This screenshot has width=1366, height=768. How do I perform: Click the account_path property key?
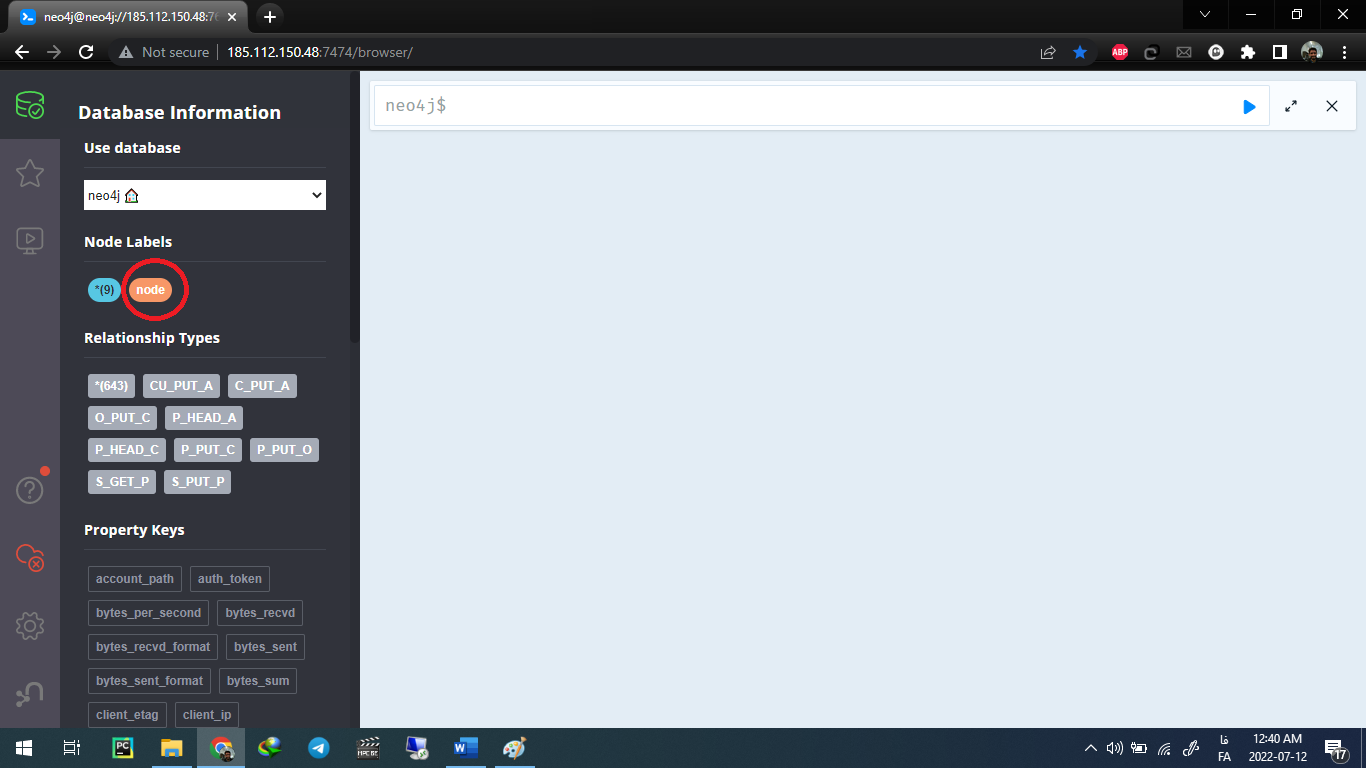[135, 579]
